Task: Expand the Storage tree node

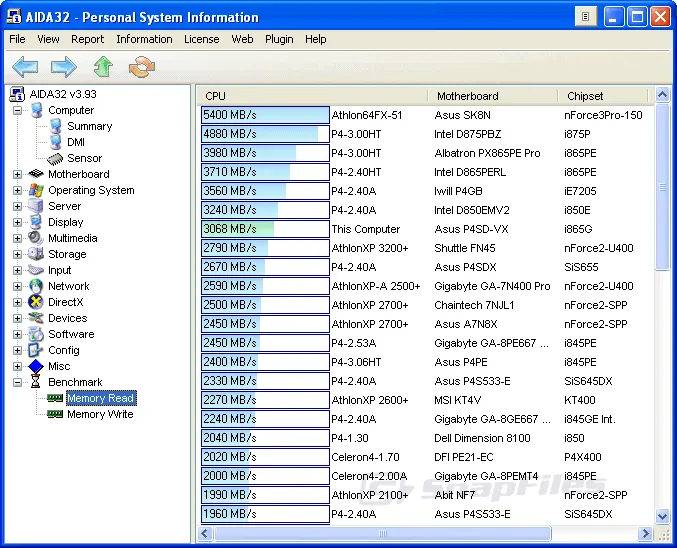Action: coord(17,254)
